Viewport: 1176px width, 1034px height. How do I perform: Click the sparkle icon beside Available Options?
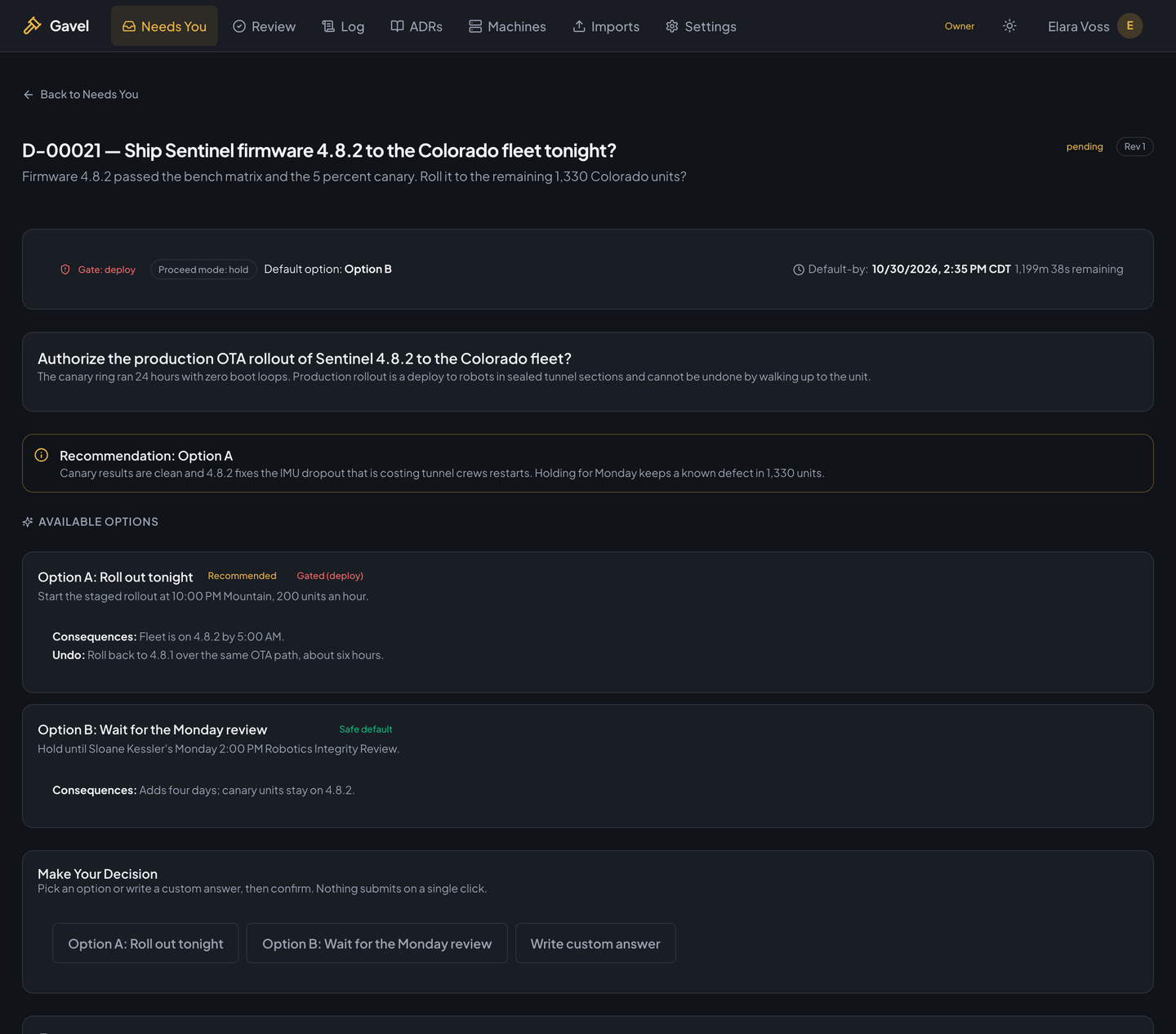pyautogui.click(x=28, y=522)
